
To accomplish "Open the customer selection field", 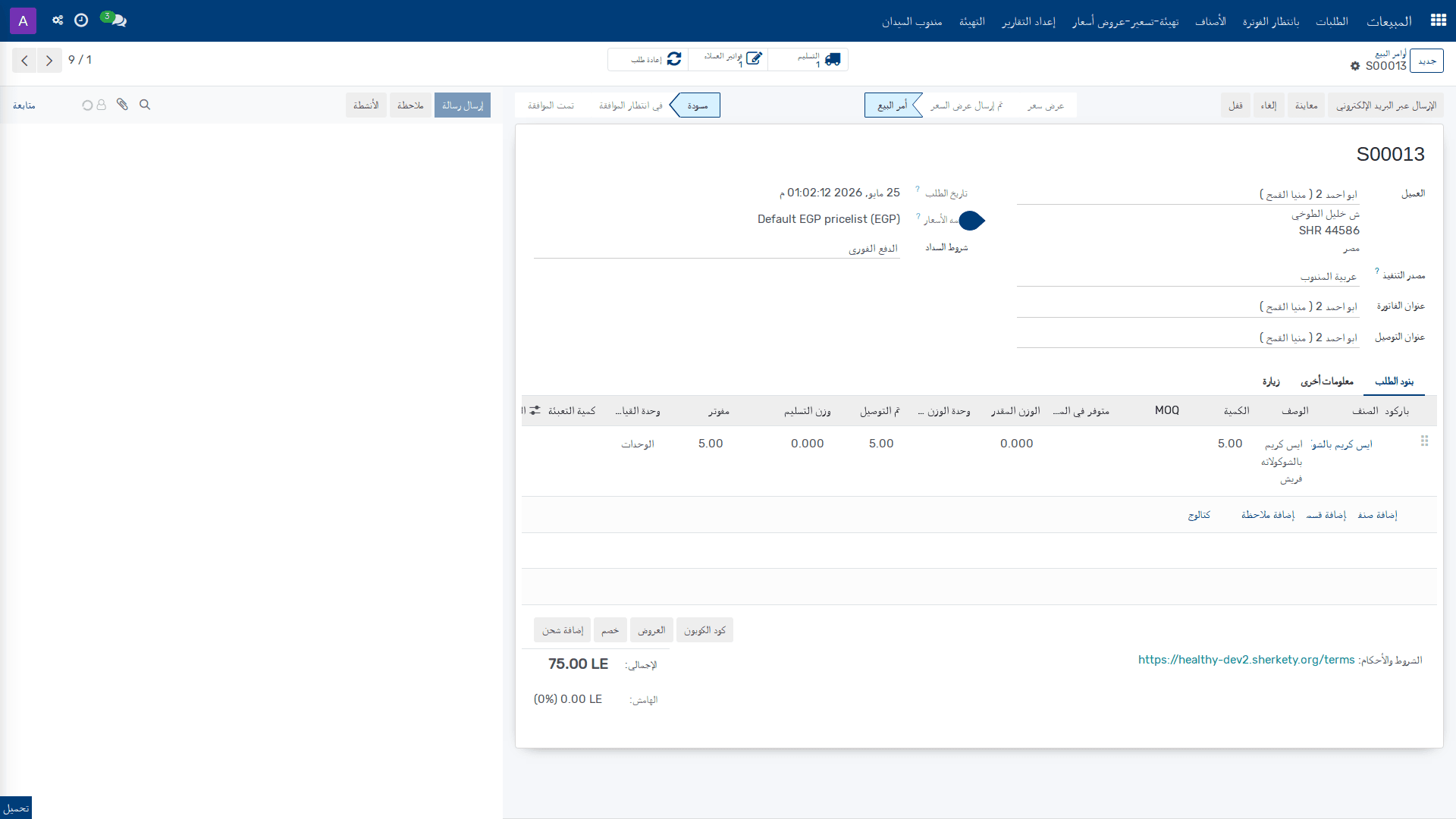I will click(1188, 195).
